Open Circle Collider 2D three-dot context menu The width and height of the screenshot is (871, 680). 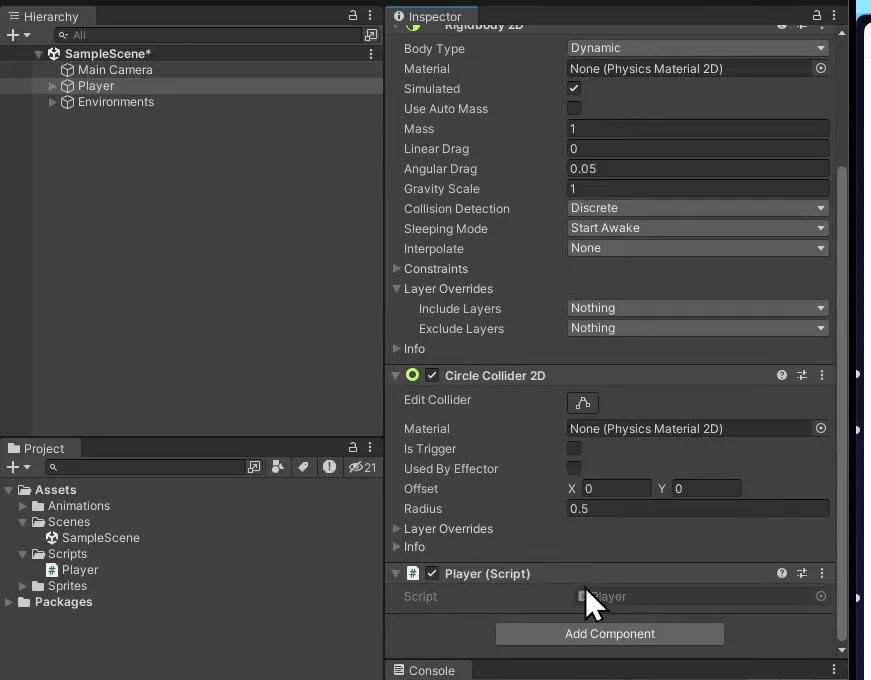[822, 376]
